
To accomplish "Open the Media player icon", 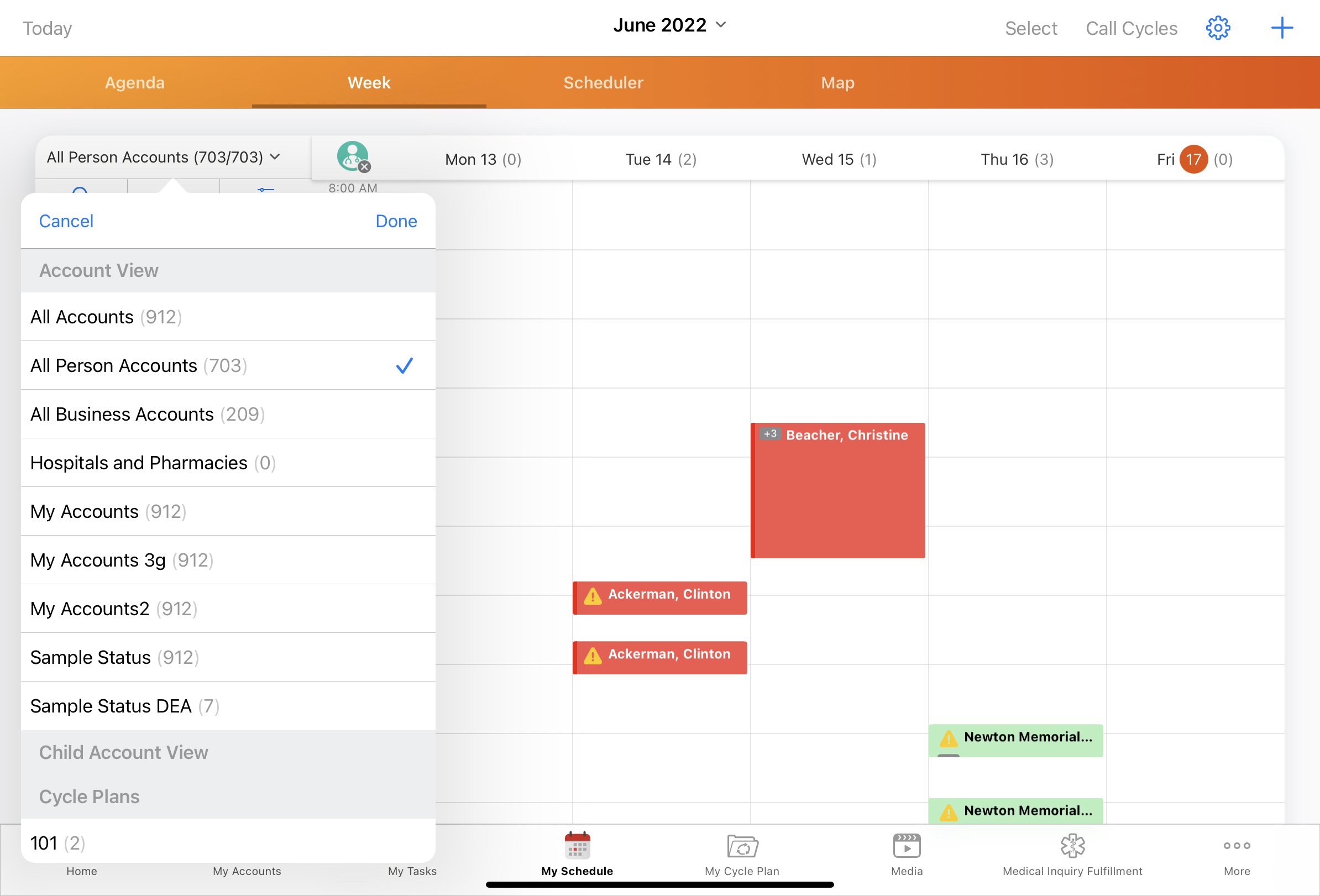I will 907,846.
